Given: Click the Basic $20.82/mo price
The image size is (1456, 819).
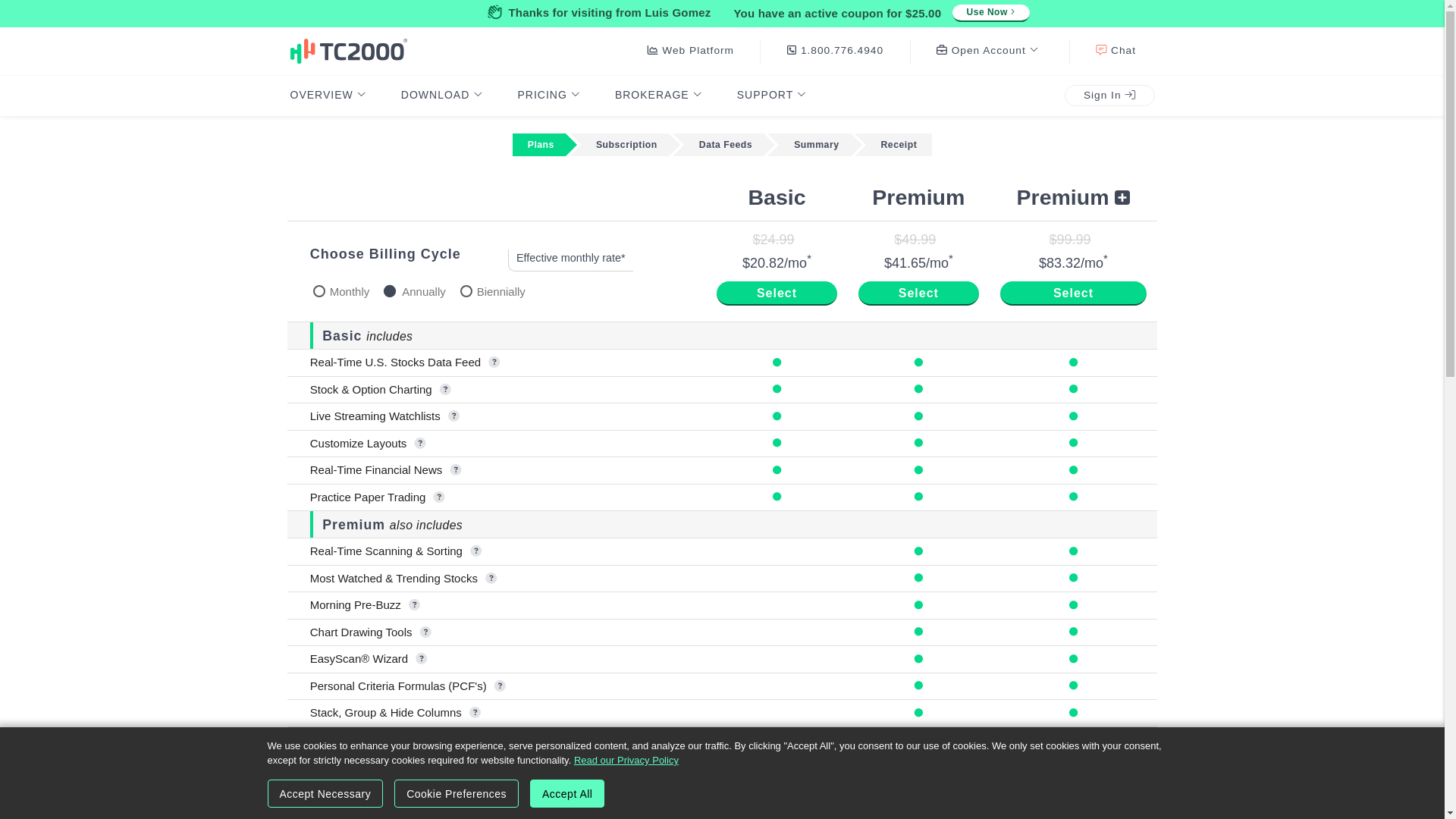Looking at the screenshot, I should click(x=777, y=262).
